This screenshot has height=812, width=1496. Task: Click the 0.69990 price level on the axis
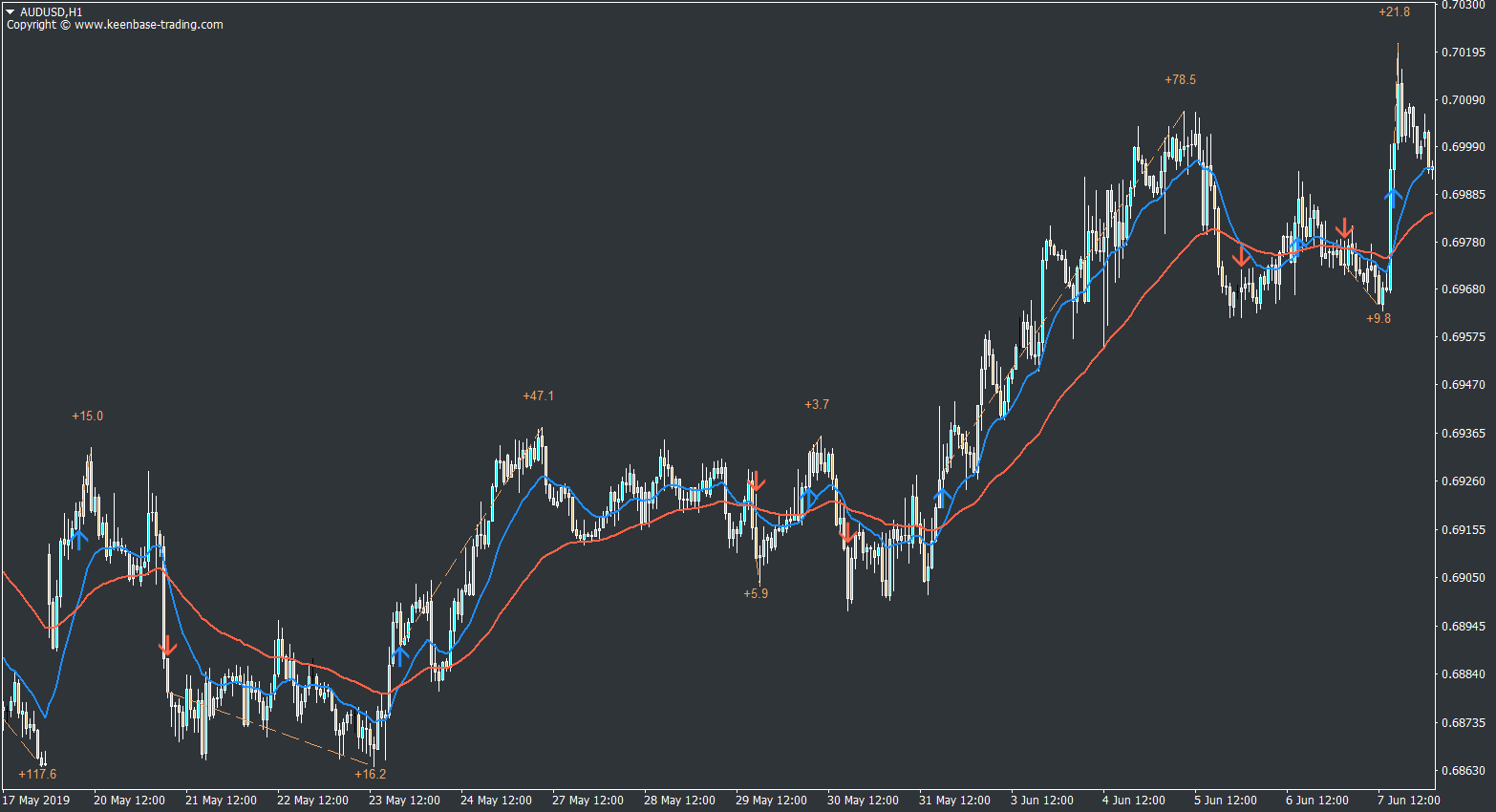1463,146
